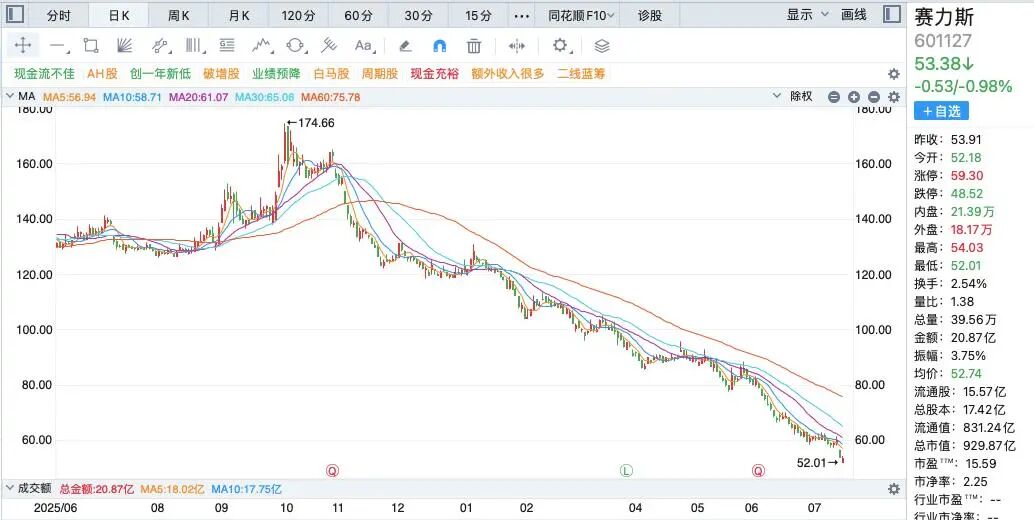Image resolution: width=1034 pixels, height=520 pixels.
Task: Click the horizontal stretch arrows icon
Action: coord(517,45)
